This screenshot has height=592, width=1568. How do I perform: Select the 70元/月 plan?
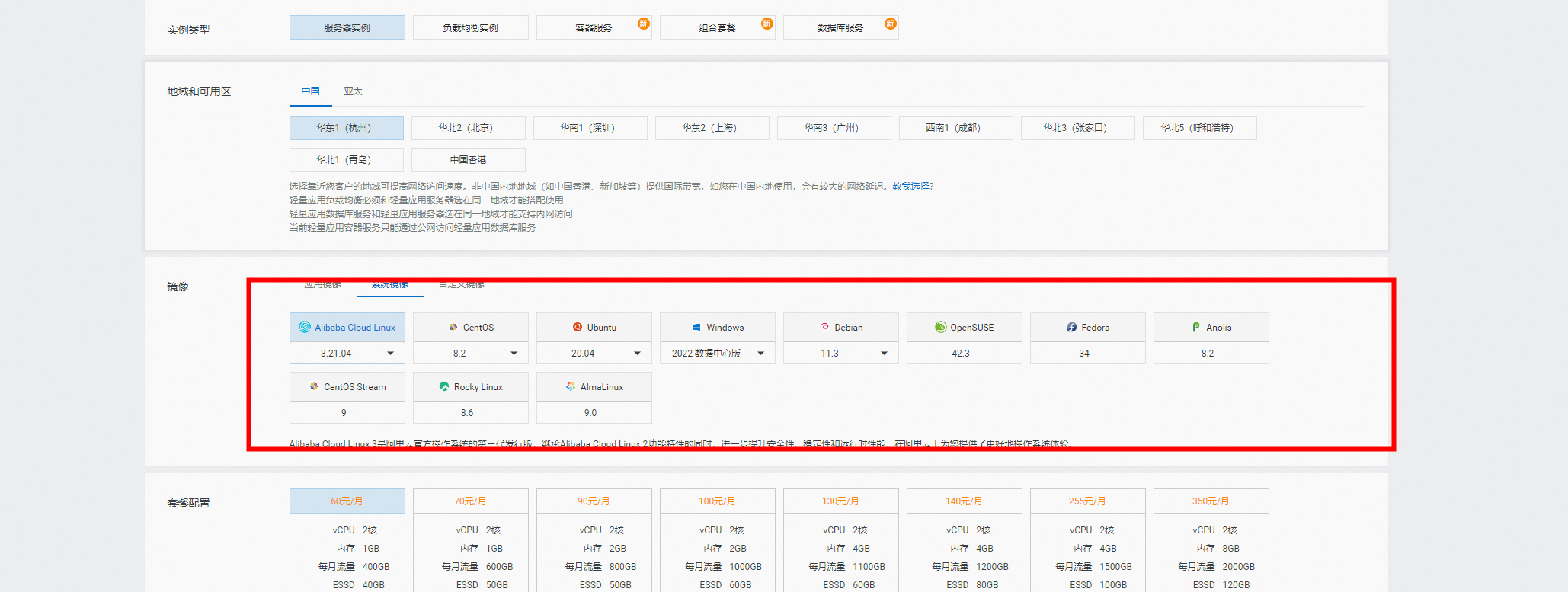tap(471, 501)
